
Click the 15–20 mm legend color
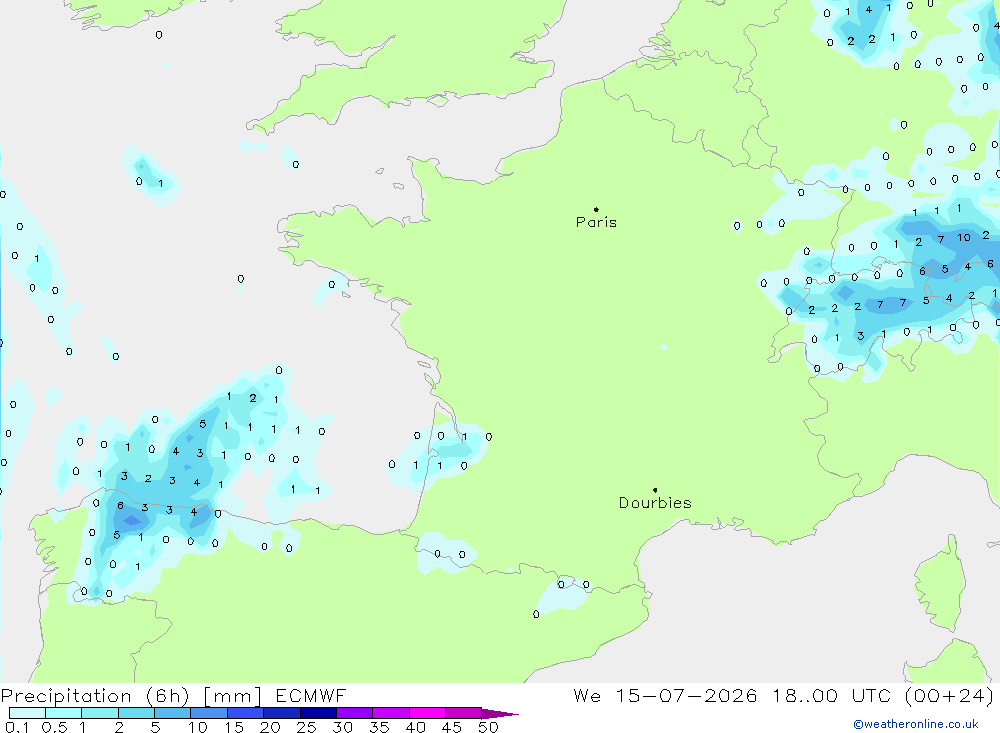[x=246, y=713]
